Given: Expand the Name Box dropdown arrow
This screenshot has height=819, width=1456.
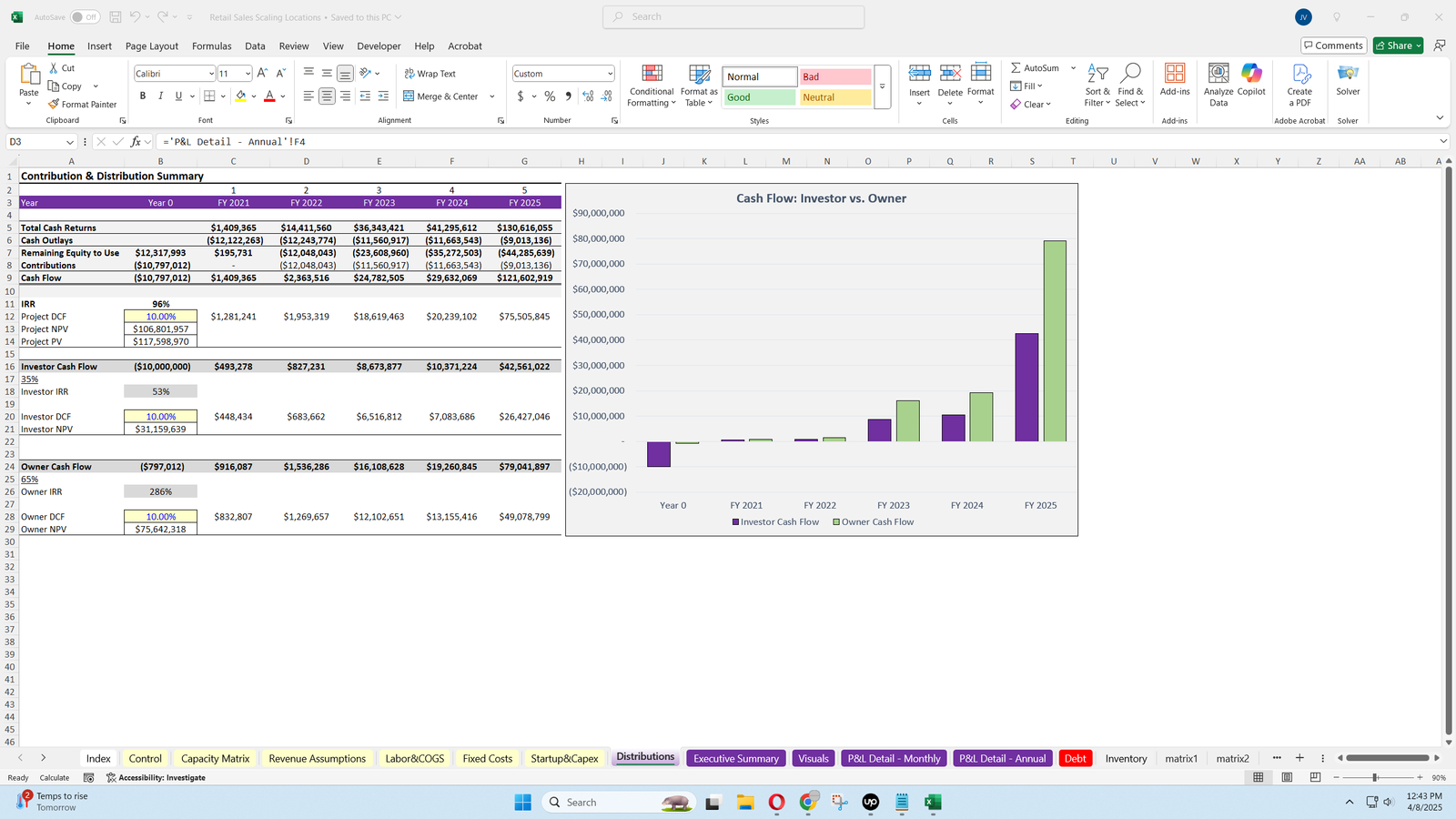Looking at the screenshot, I should [70, 142].
